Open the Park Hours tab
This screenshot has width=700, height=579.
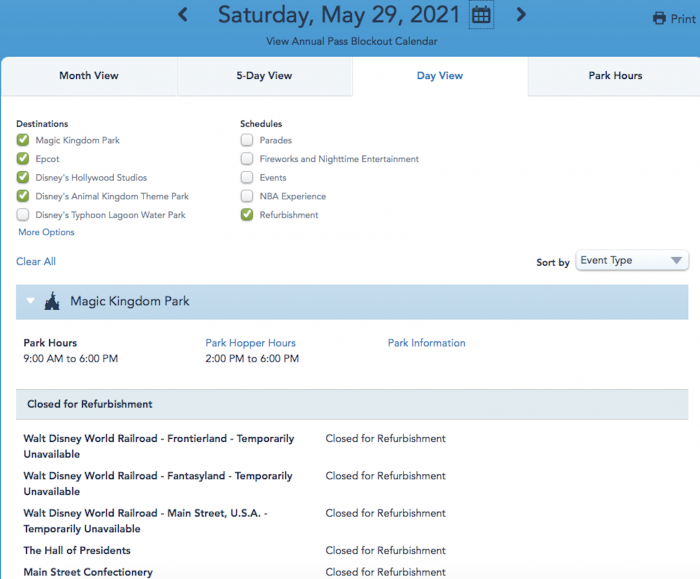615,76
